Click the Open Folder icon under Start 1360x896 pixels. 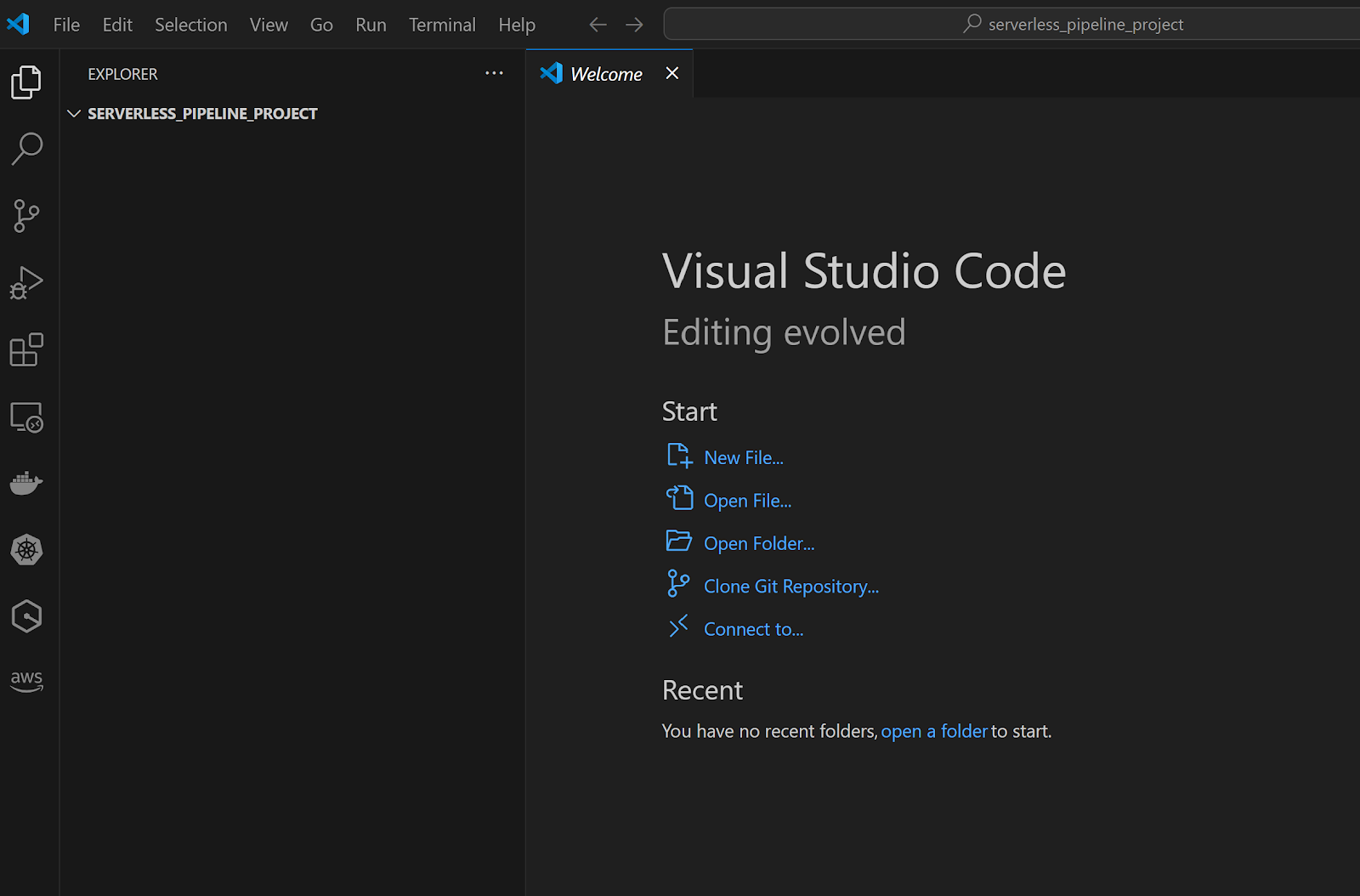(x=679, y=541)
